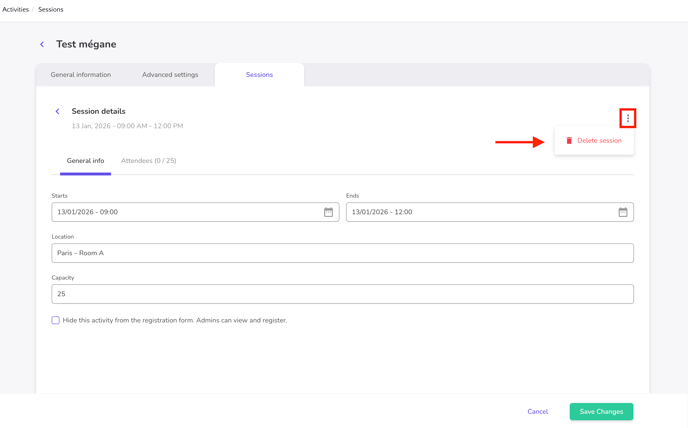Click Sessions in the breadcrumb

pos(51,9)
